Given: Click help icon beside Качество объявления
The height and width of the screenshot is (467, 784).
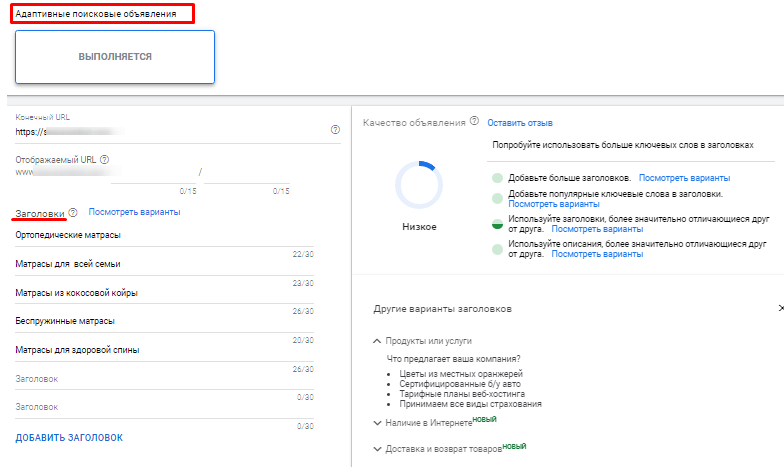Looking at the screenshot, I should pos(474,122).
